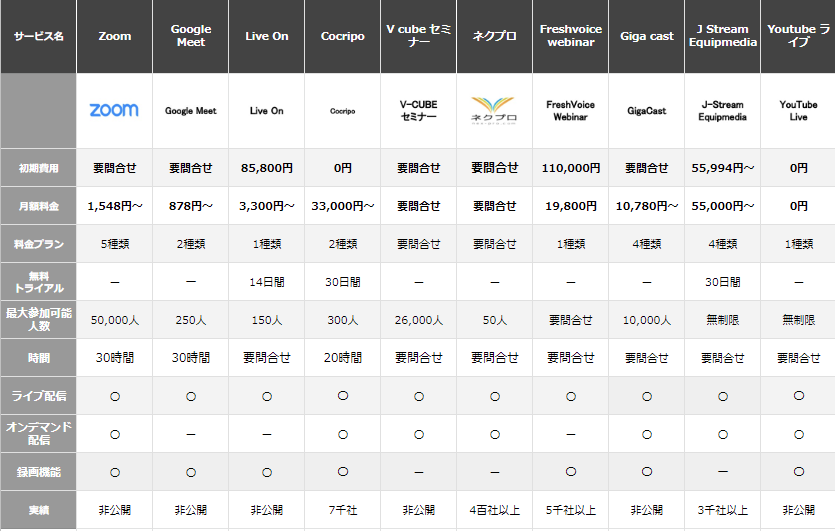The image size is (835, 531).
Task: Click the Live On logo
Action: (x=266, y=111)
